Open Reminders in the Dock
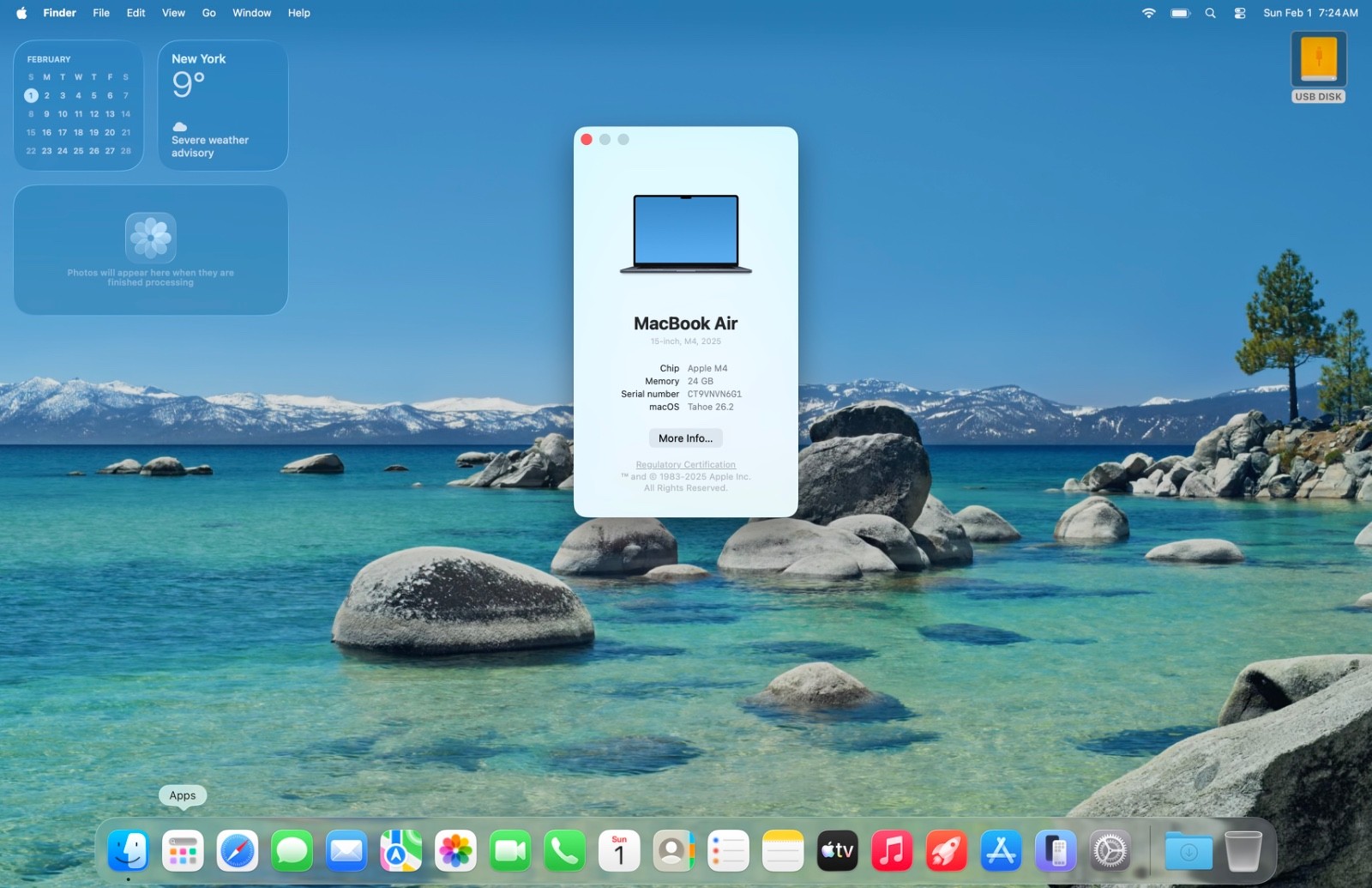This screenshot has height=888, width=1372. [x=728, y=851]
